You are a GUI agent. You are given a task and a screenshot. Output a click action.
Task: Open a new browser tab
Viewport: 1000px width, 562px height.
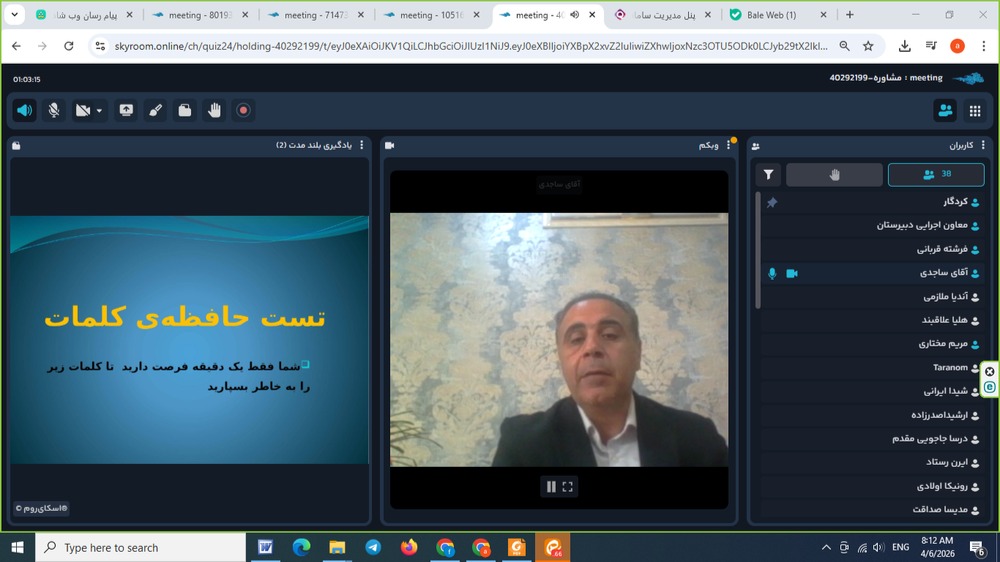pos(849,15)
